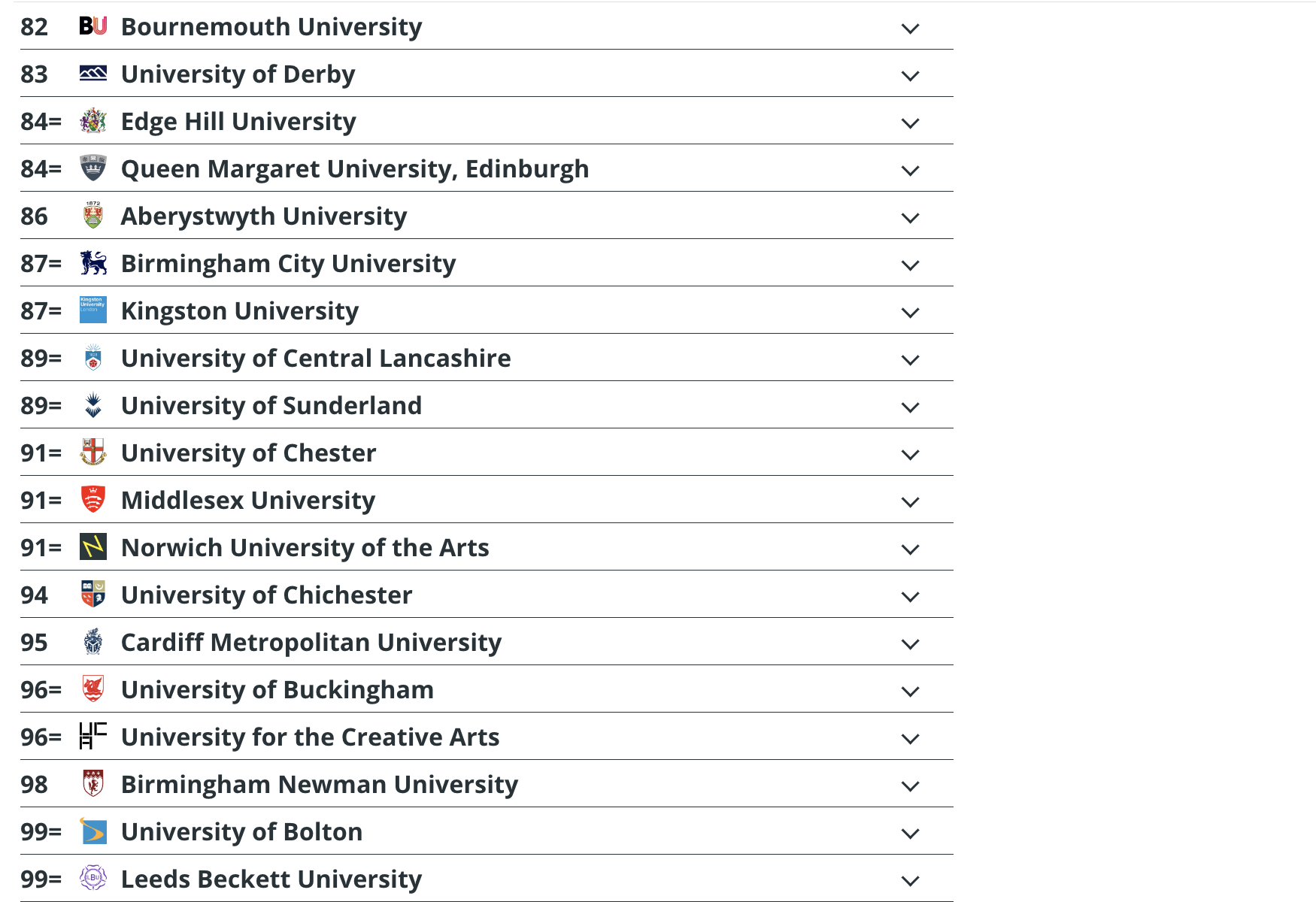The image size is (1316, 902).
Task: Expand the University of Chester row chevron
Action: (x=910, y=454)
